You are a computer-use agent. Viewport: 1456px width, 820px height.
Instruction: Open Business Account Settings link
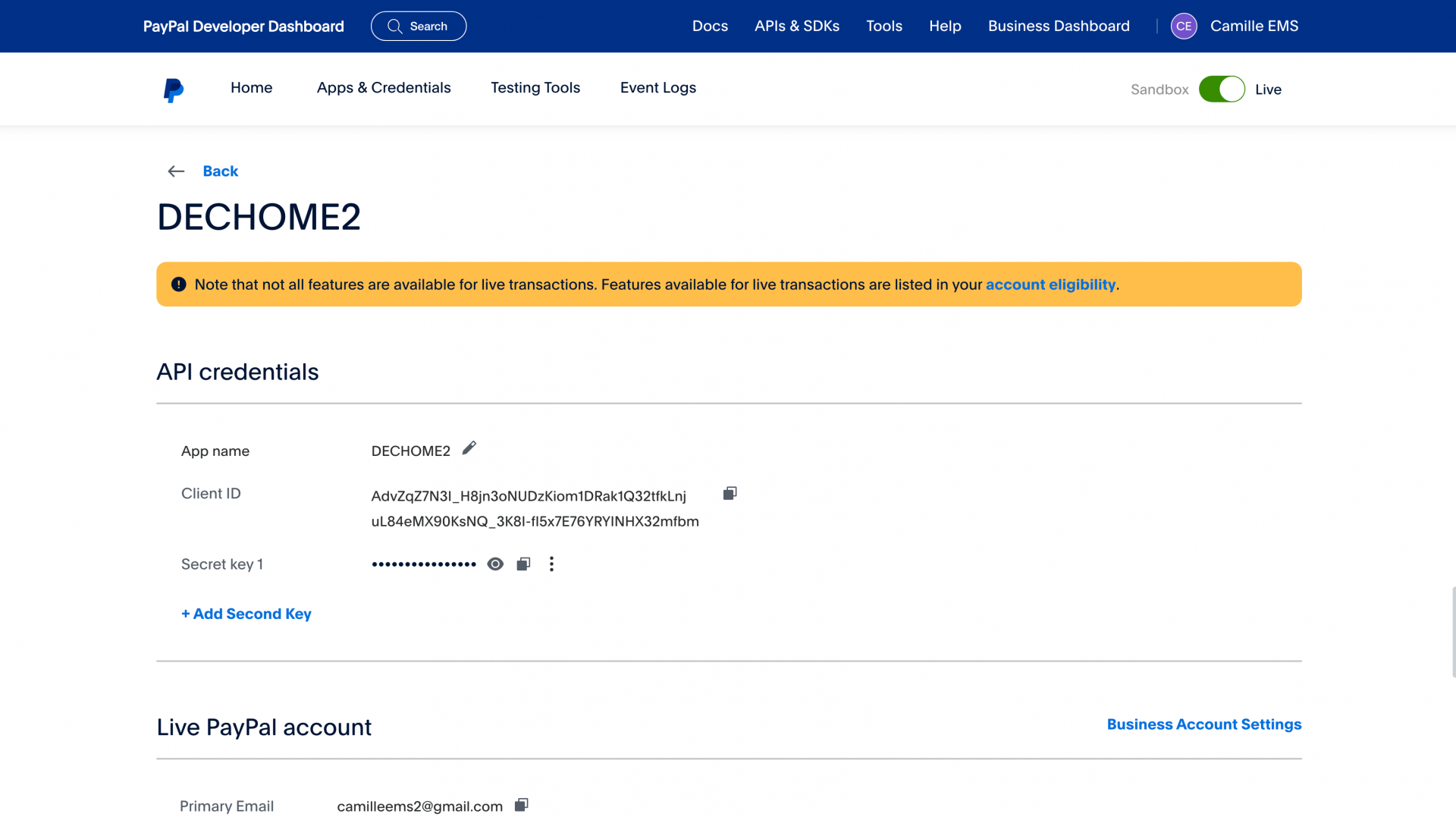(1204, 724)
